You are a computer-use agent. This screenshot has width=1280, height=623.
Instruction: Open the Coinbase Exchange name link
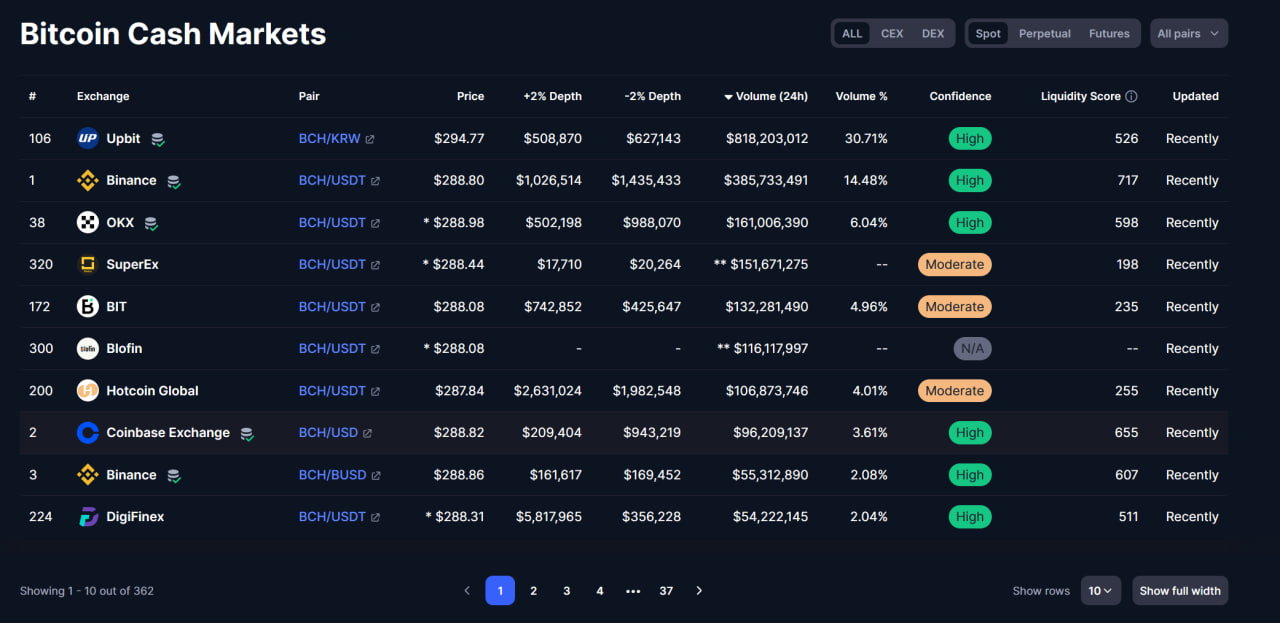pyautogui.click(x=168, y=433)
